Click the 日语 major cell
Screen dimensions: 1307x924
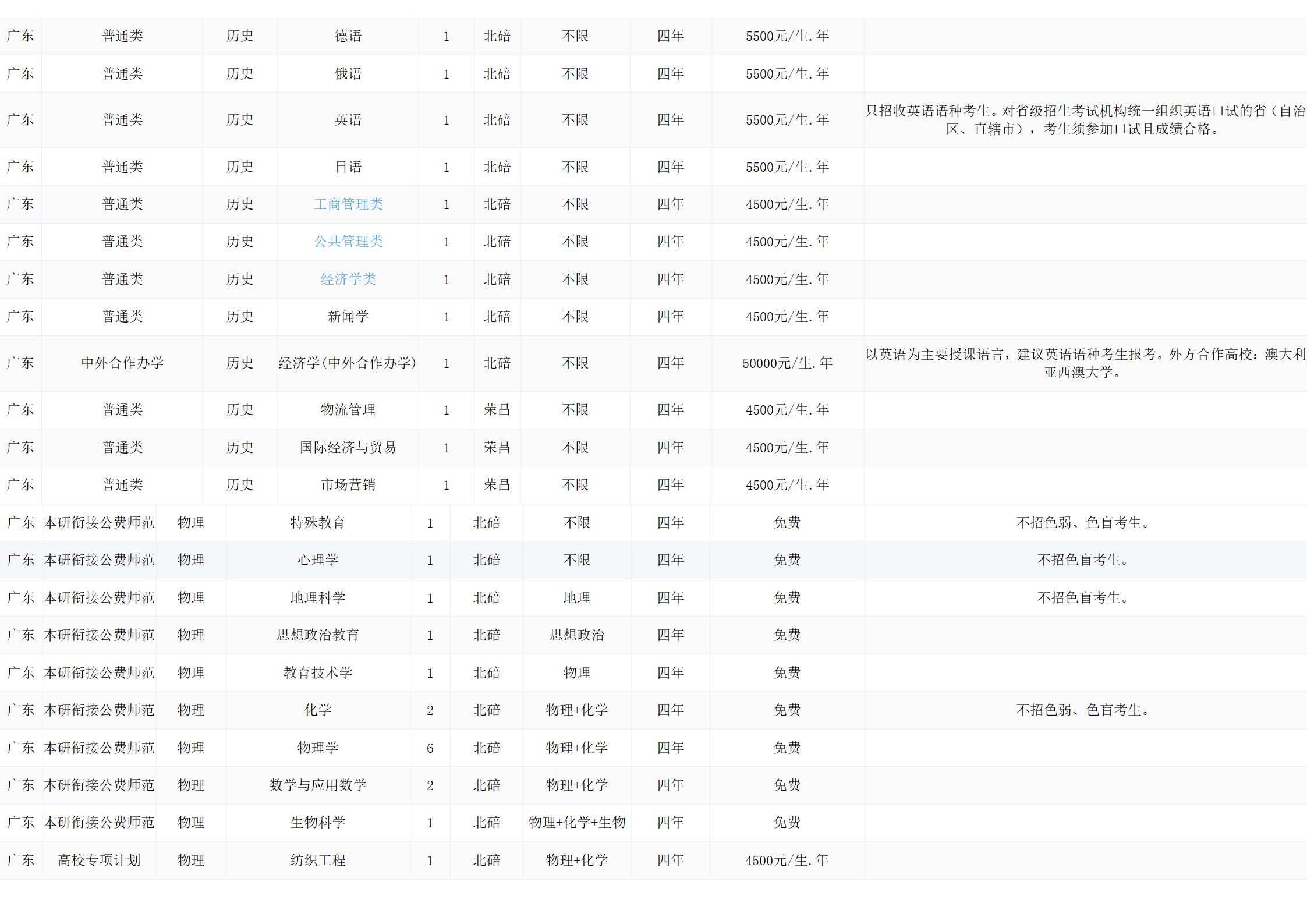348,167
